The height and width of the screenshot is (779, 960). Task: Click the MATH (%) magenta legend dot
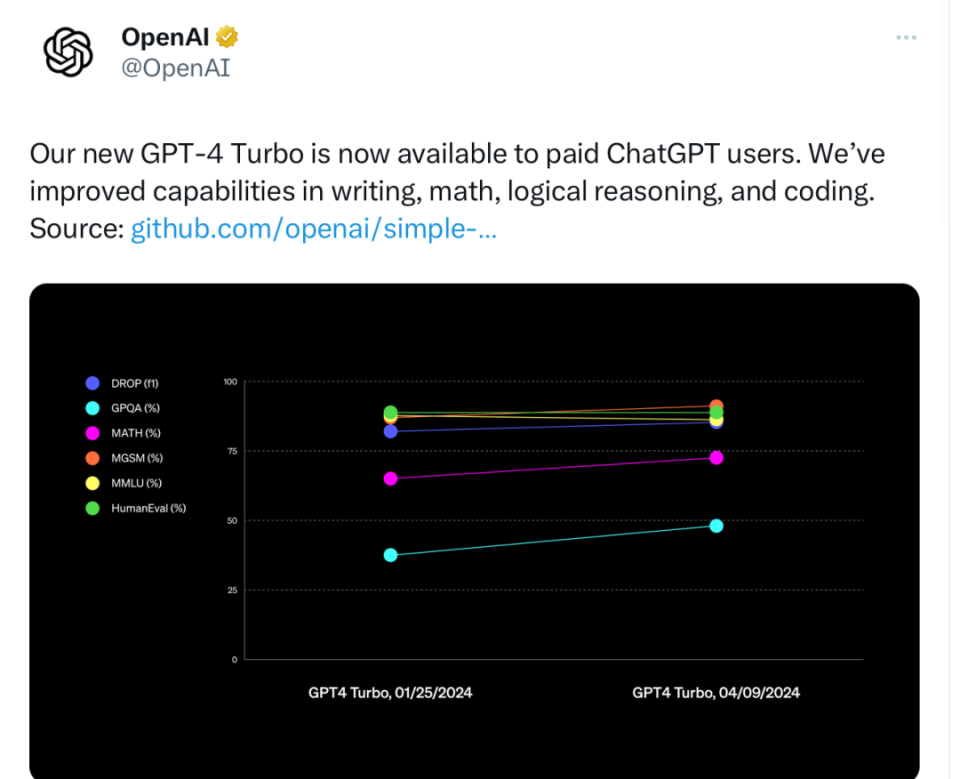[93, 433]
